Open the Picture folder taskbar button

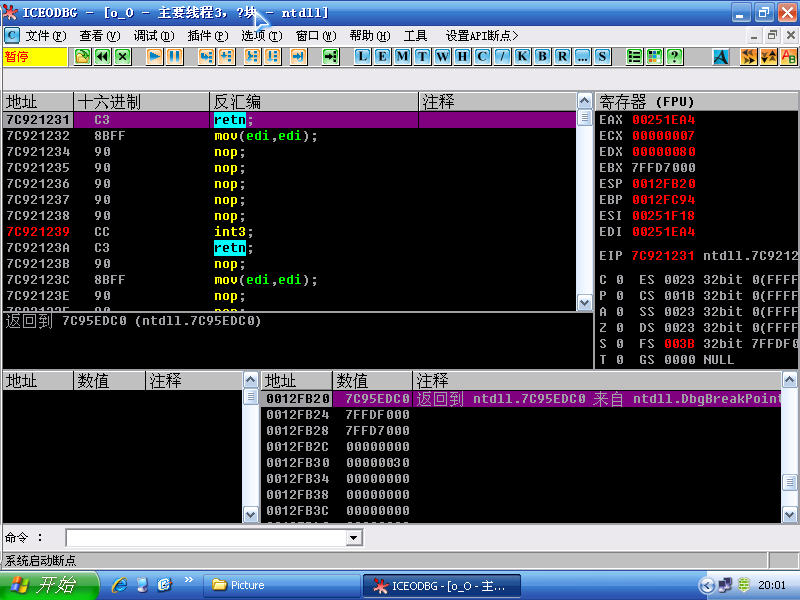(x=282, y=585)
